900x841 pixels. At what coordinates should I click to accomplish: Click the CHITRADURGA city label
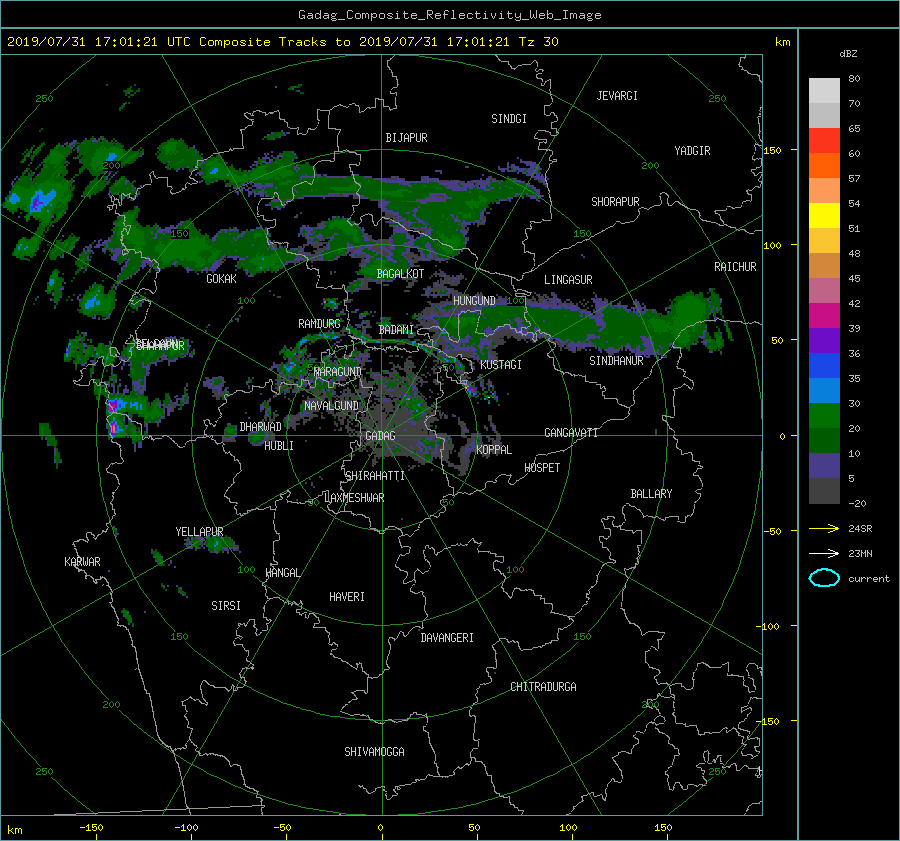[543, 687]
